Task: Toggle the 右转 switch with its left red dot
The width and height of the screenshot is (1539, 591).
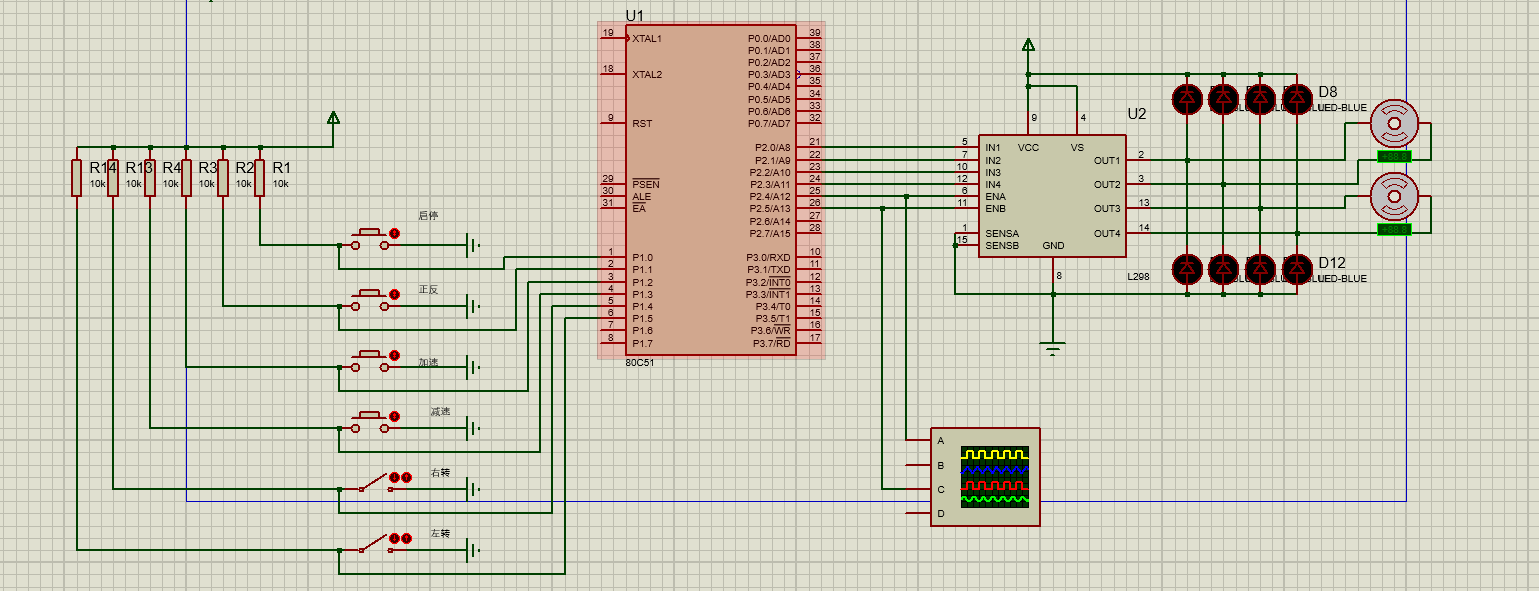Action: [394, 477]
